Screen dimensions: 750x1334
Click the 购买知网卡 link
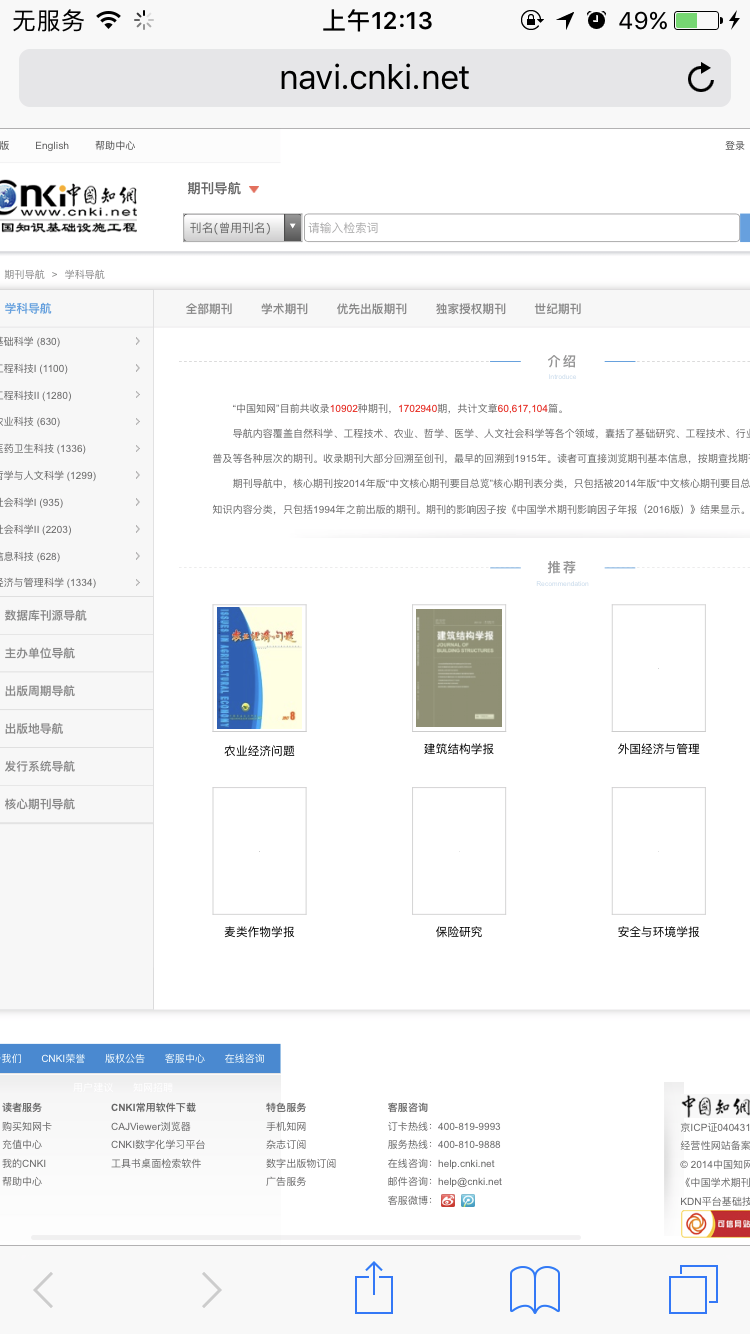(x=27, y=1126)
